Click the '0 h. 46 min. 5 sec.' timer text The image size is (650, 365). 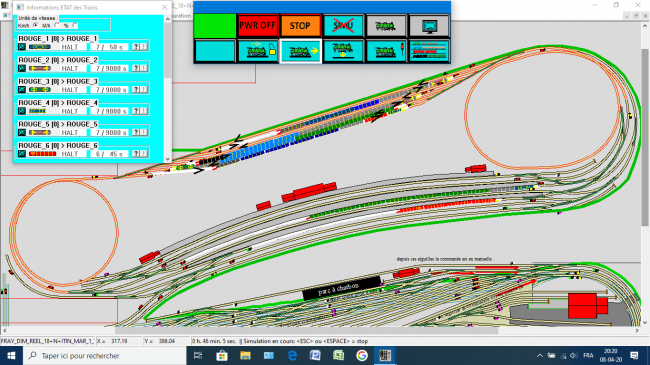(x=213, y=341)
